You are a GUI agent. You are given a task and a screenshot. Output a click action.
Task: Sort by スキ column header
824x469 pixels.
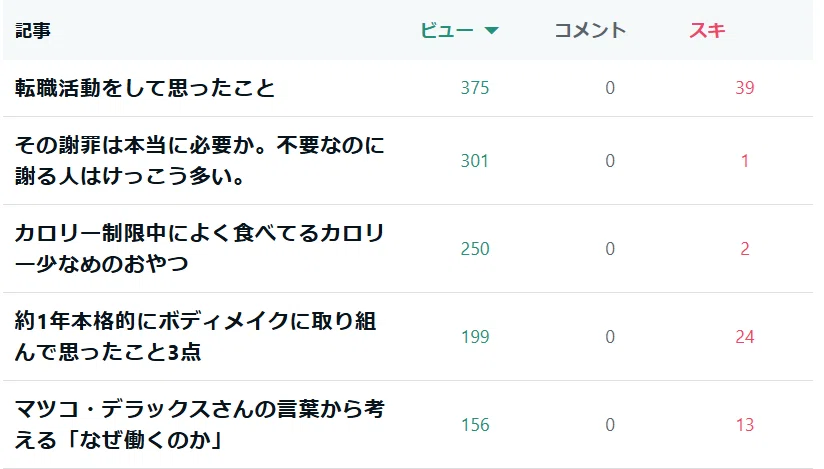pos(707,30)
